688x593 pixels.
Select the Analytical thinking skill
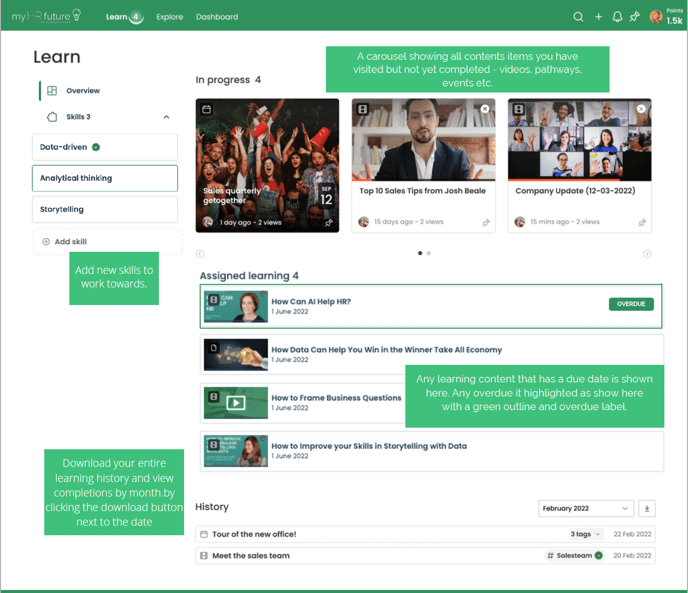click(x=105, y=178)
